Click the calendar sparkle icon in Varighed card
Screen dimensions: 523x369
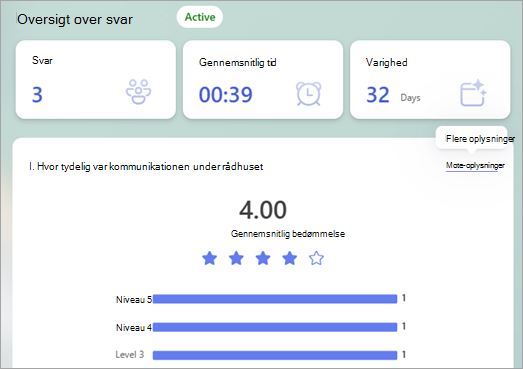pyautogui.click(x=473, y=93)
